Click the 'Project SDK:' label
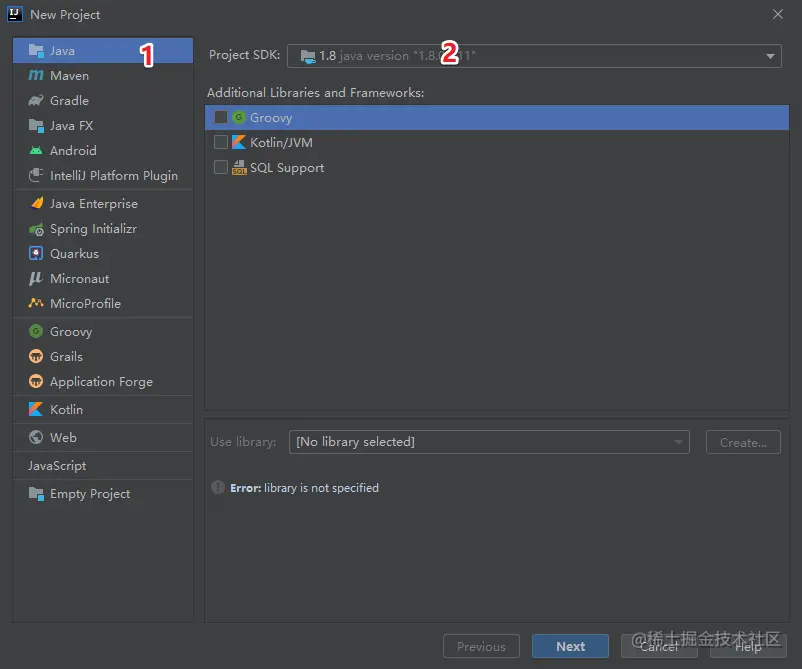The image size is (802, 669). (244, 55)
